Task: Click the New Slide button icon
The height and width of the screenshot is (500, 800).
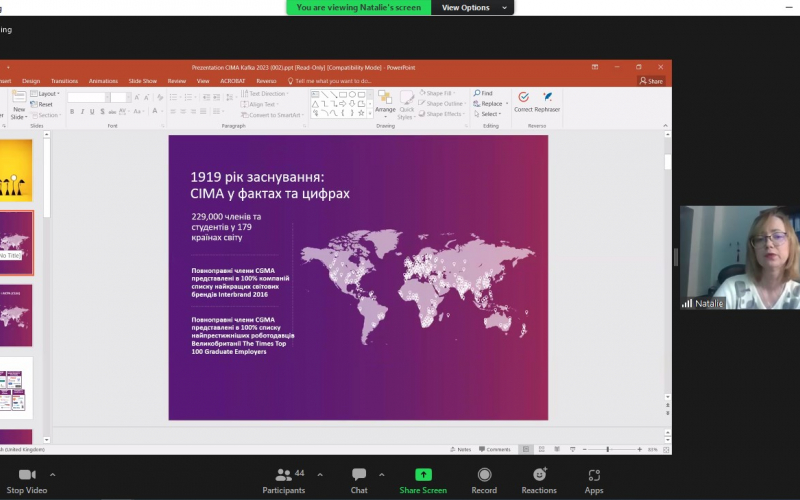Action: coord(19,97)
